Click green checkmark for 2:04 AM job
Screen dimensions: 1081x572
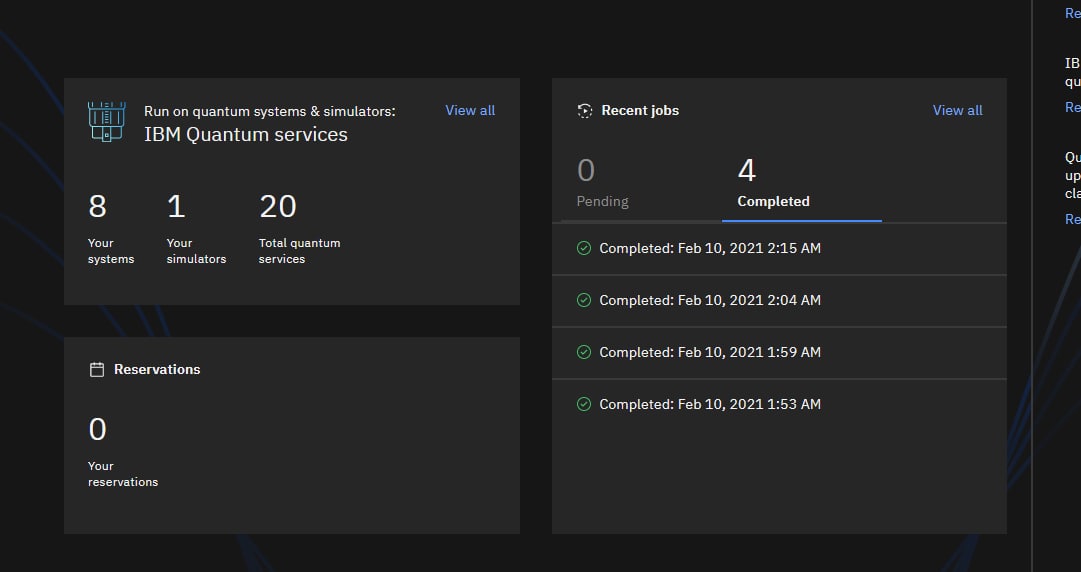584,300
